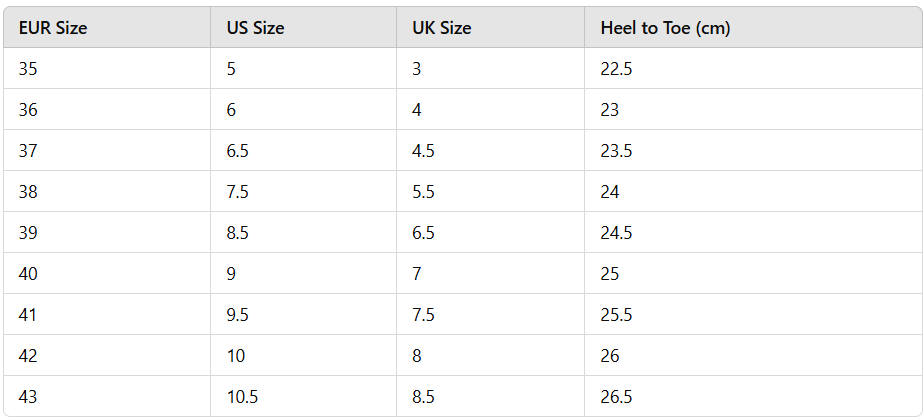Select the EUR size 35 cell

click(x=28, y=69)
